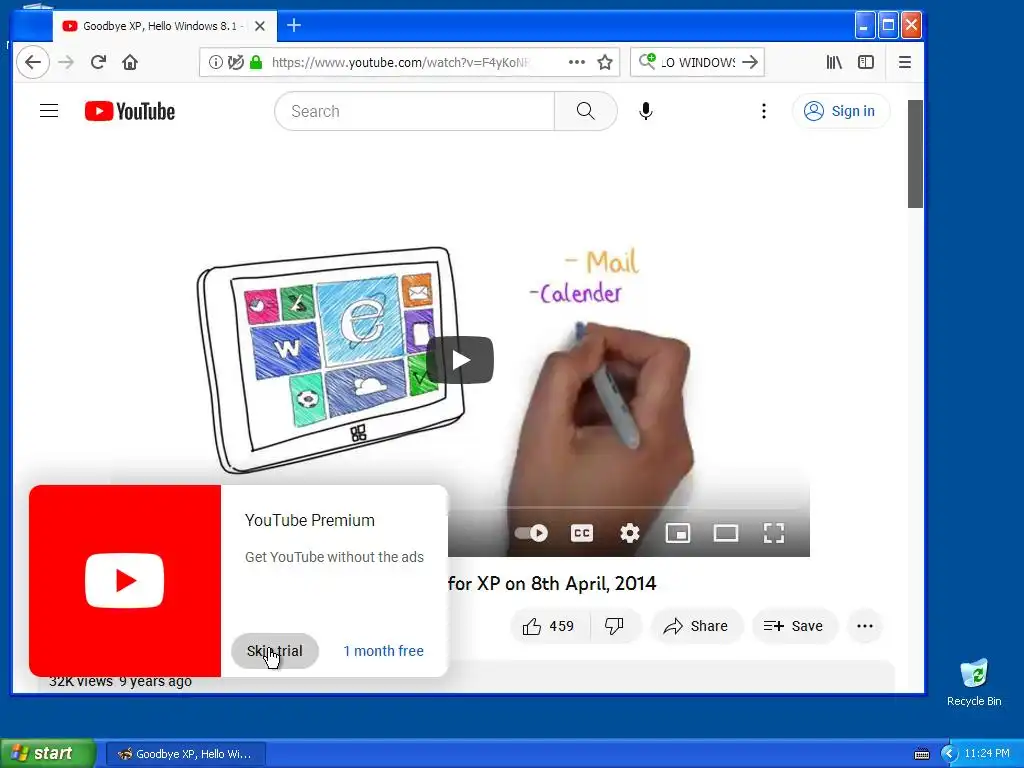This screenshot has width=1024, height=768.
Task: Click the YouTube Search field
Action: point(415,111)
